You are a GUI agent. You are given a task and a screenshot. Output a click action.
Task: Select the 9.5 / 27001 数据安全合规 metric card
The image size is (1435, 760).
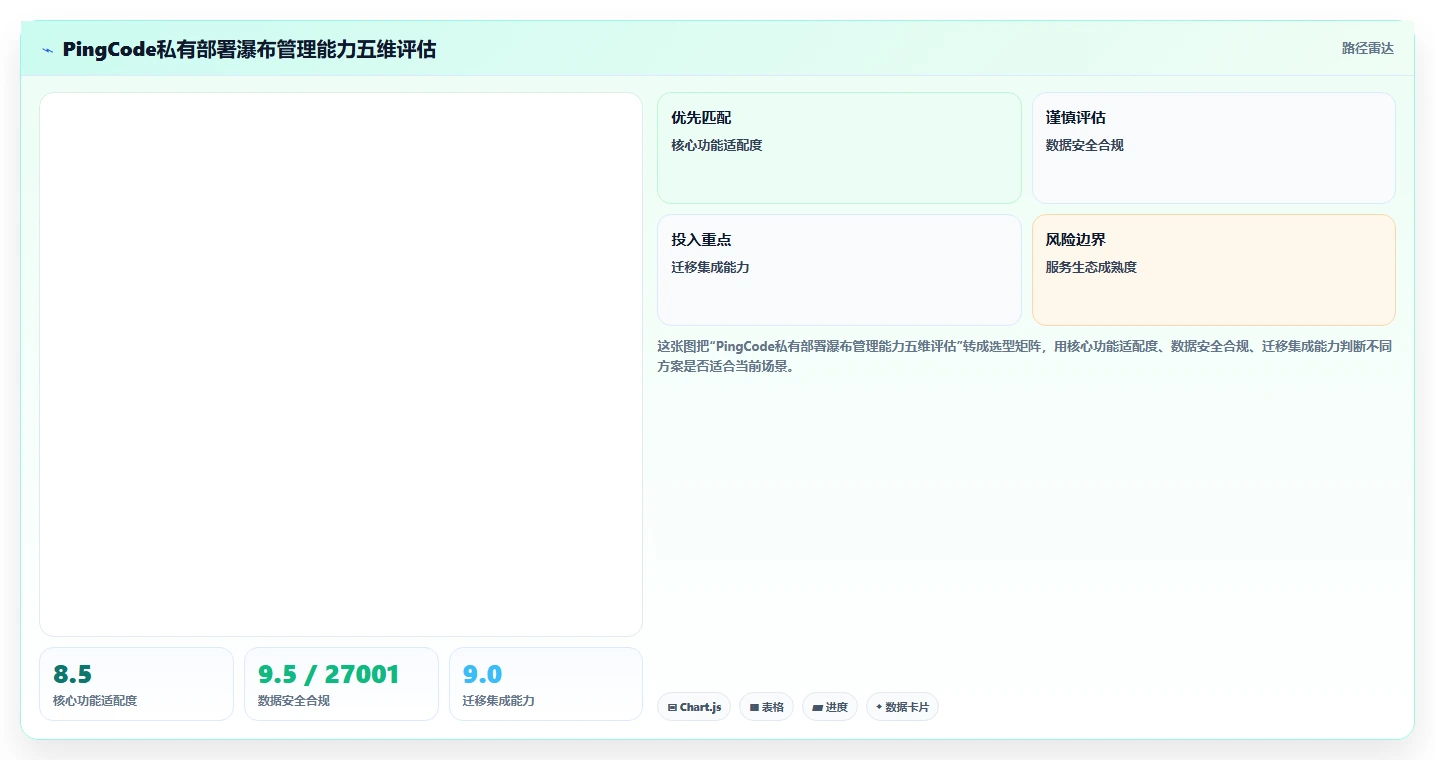pyautogui.click(x=341, y=684)
